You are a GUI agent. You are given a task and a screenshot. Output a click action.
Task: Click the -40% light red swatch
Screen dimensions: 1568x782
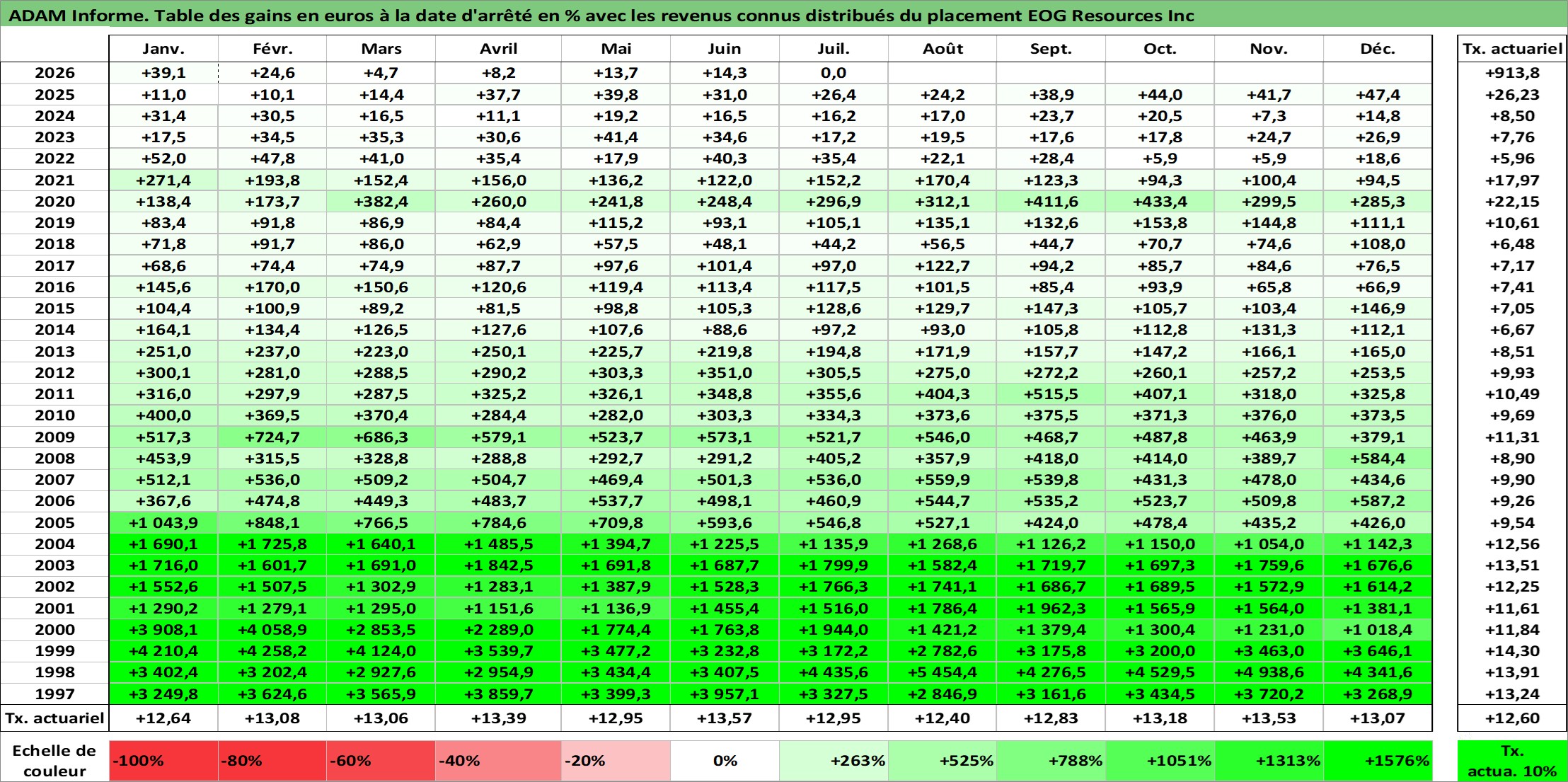coord(498,761)
